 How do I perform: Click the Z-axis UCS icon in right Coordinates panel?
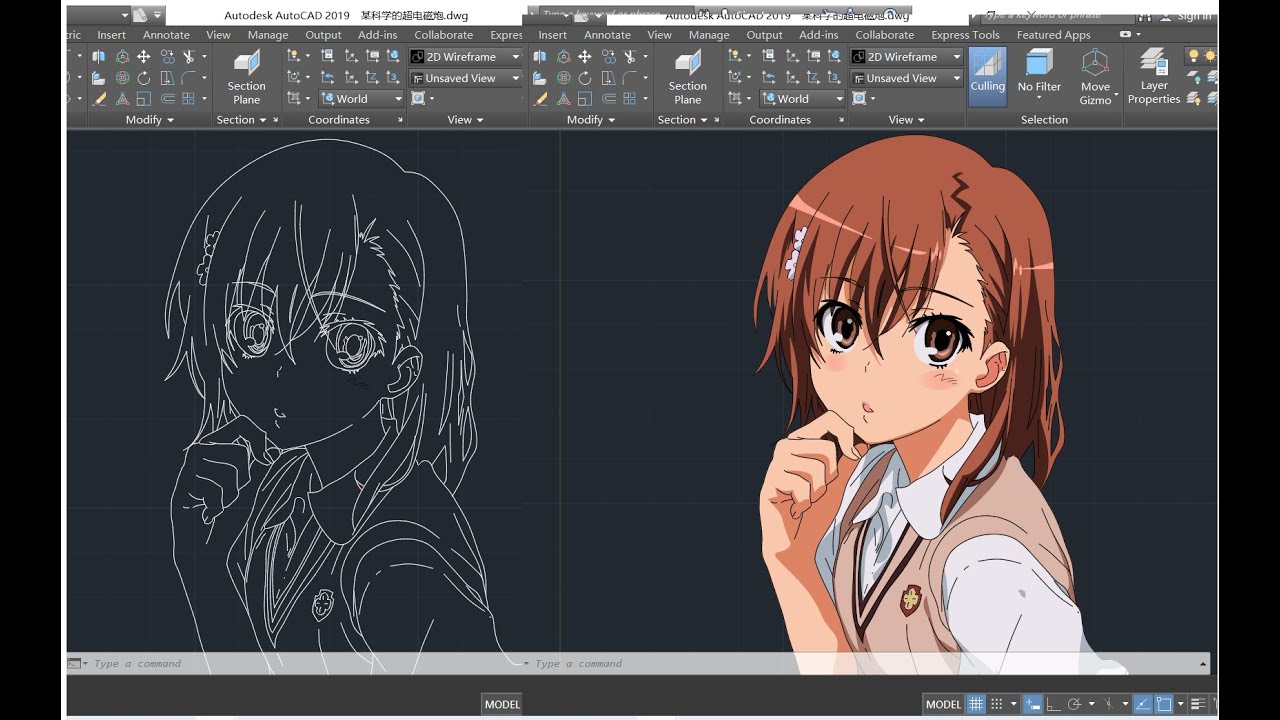click(812, 77)
